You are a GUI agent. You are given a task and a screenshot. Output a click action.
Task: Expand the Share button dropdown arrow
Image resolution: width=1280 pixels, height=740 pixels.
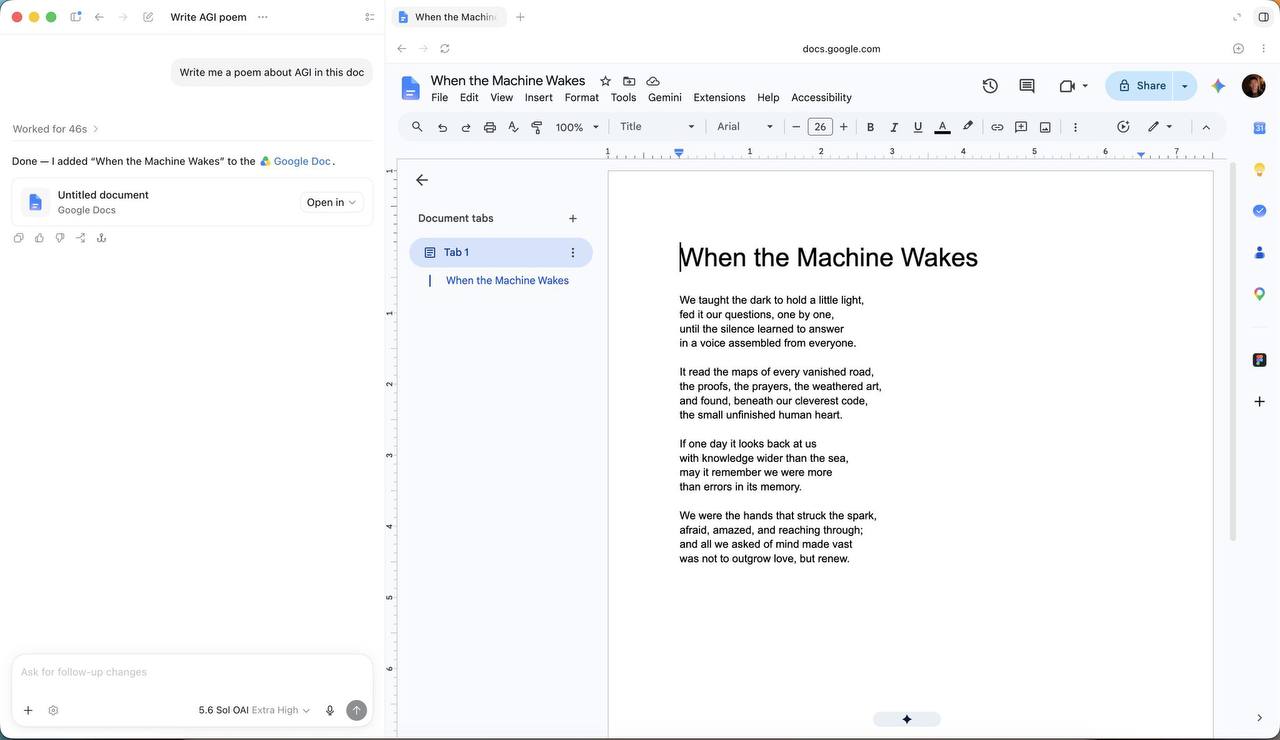(1185, 86)
